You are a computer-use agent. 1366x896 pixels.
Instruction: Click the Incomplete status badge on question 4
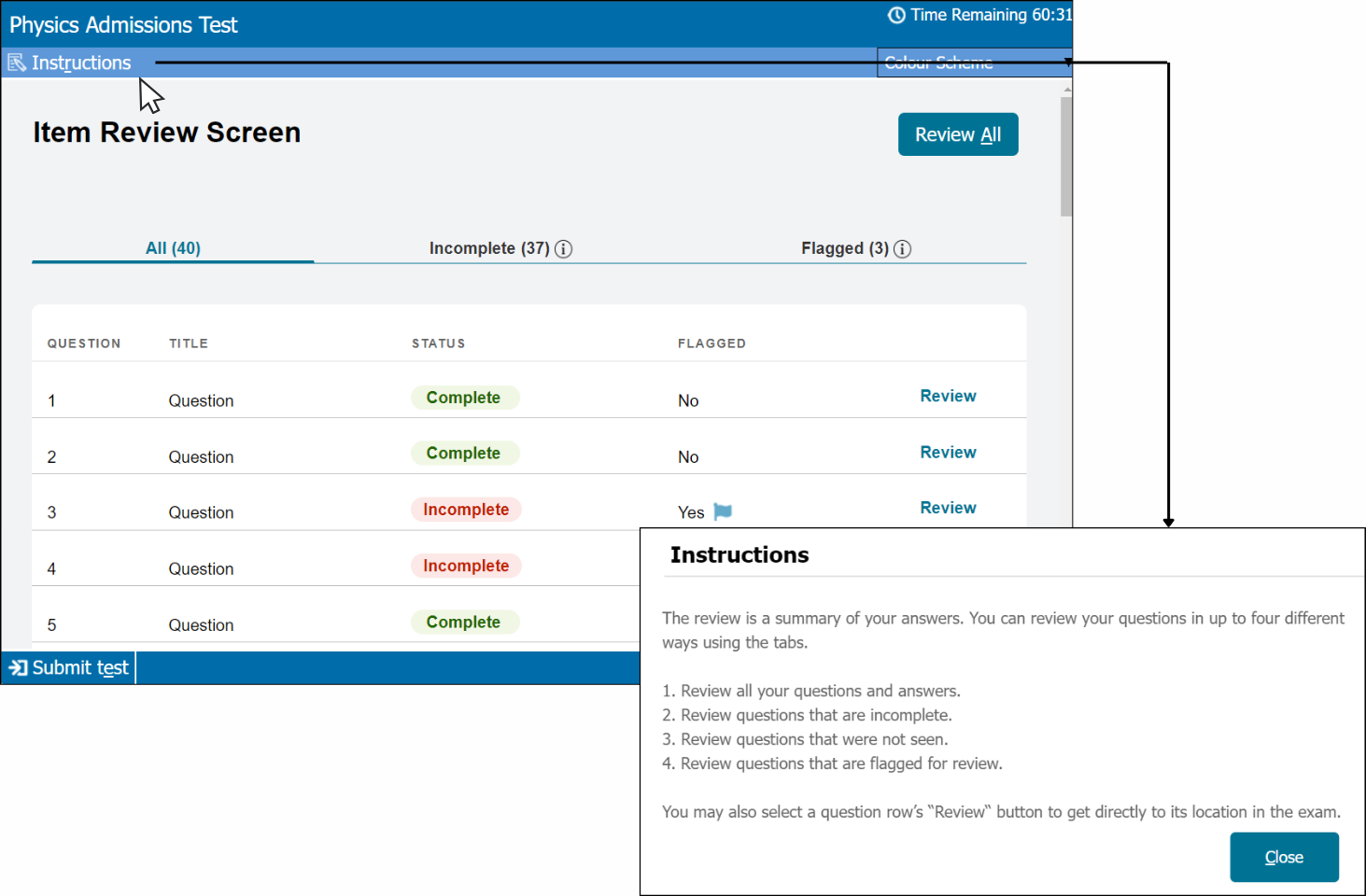tap(466, 566)
